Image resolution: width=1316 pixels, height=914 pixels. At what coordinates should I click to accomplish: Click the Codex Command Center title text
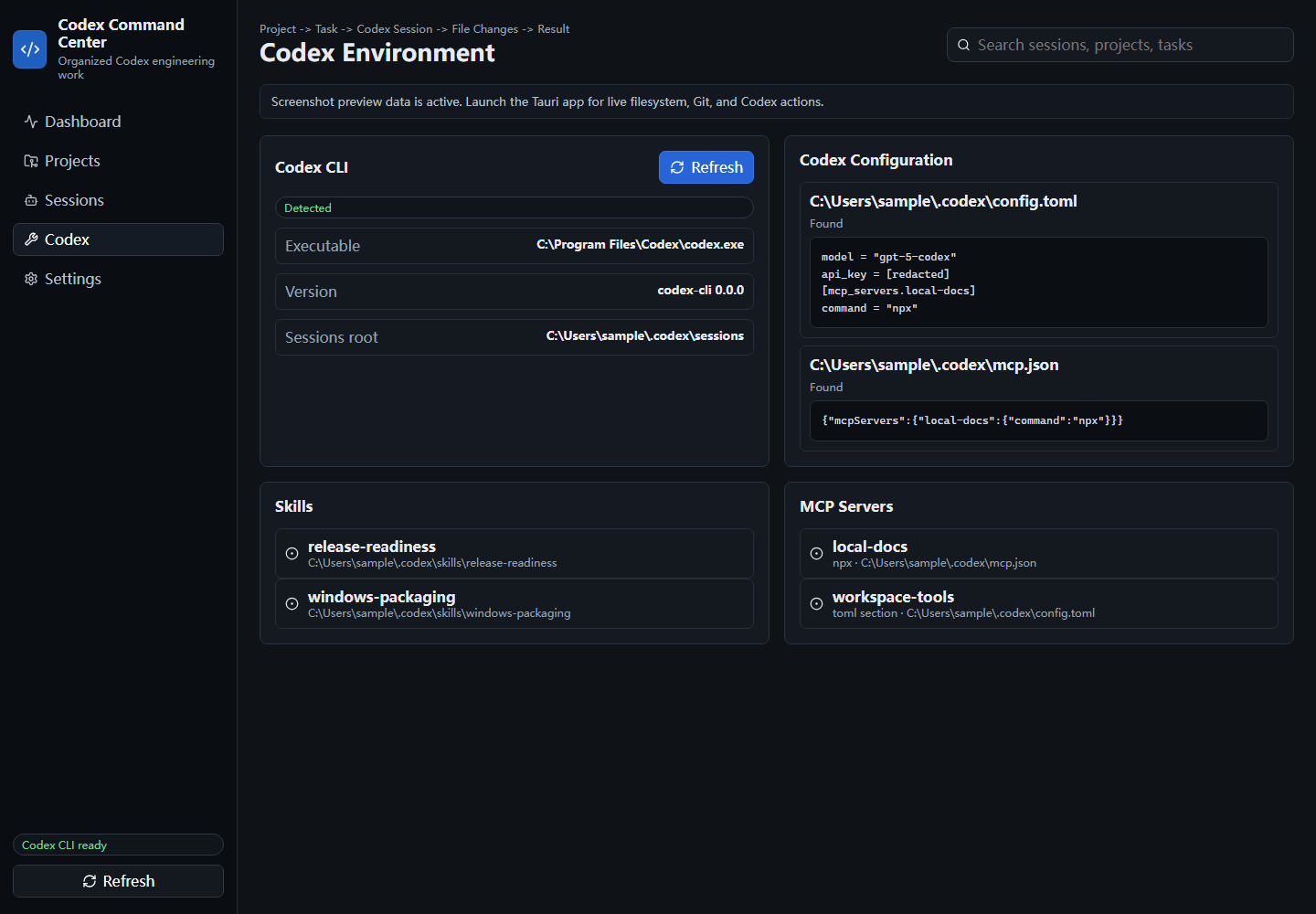pos(121,33)
